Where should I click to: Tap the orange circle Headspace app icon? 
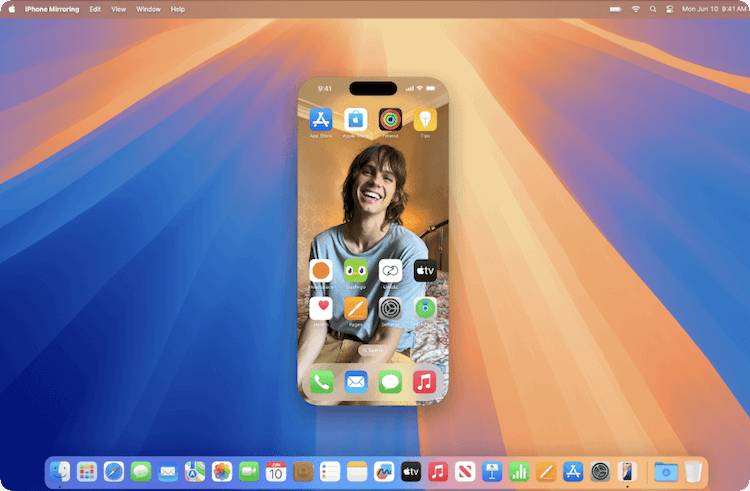tap(320, 271)
